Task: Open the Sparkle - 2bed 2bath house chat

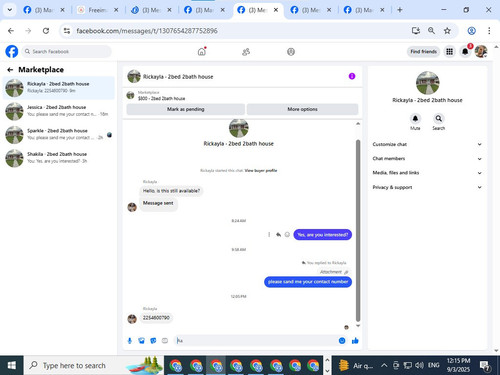Action: [x=59, y=134]
